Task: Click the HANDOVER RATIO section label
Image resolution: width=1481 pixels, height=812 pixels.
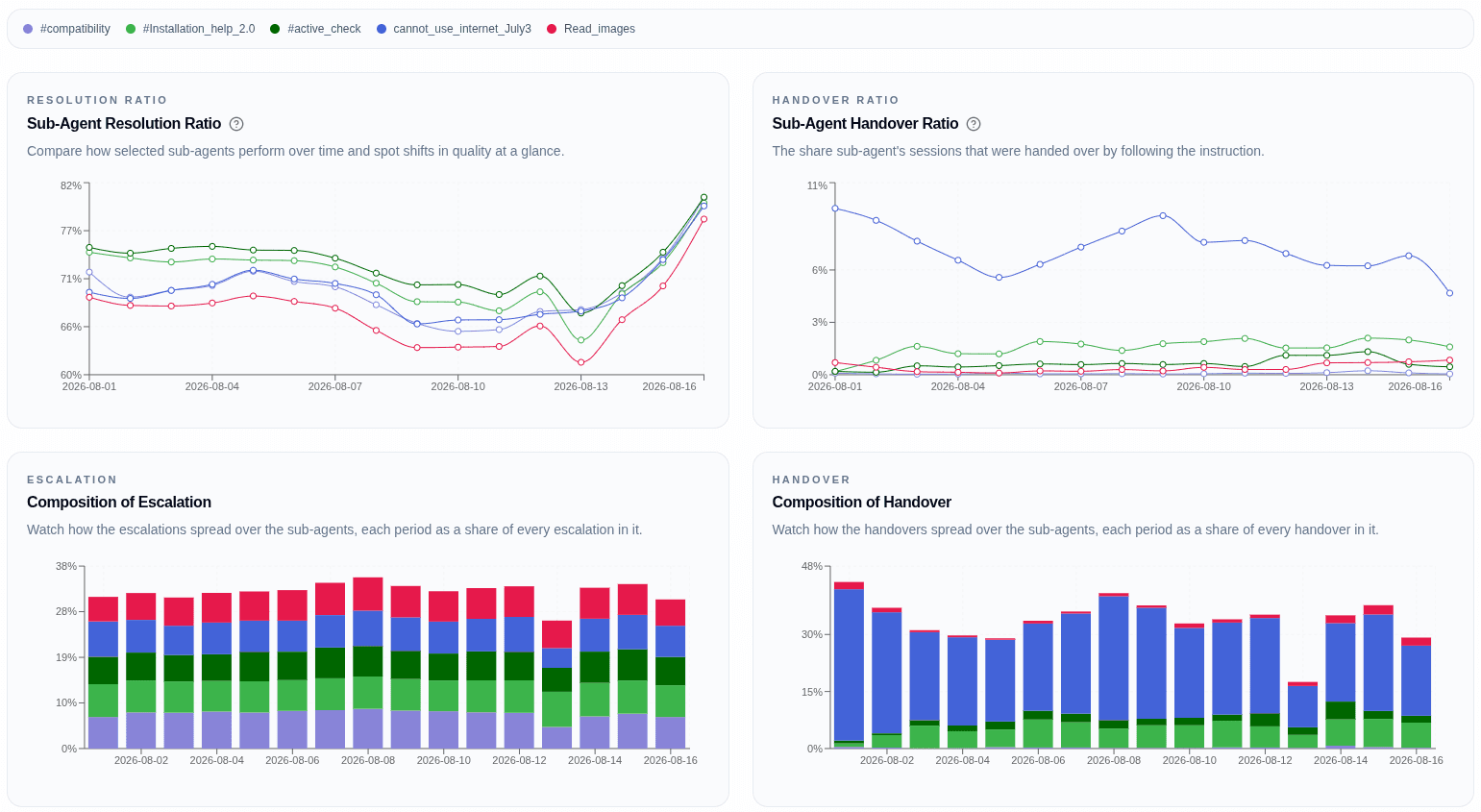Action: [836, 100]
